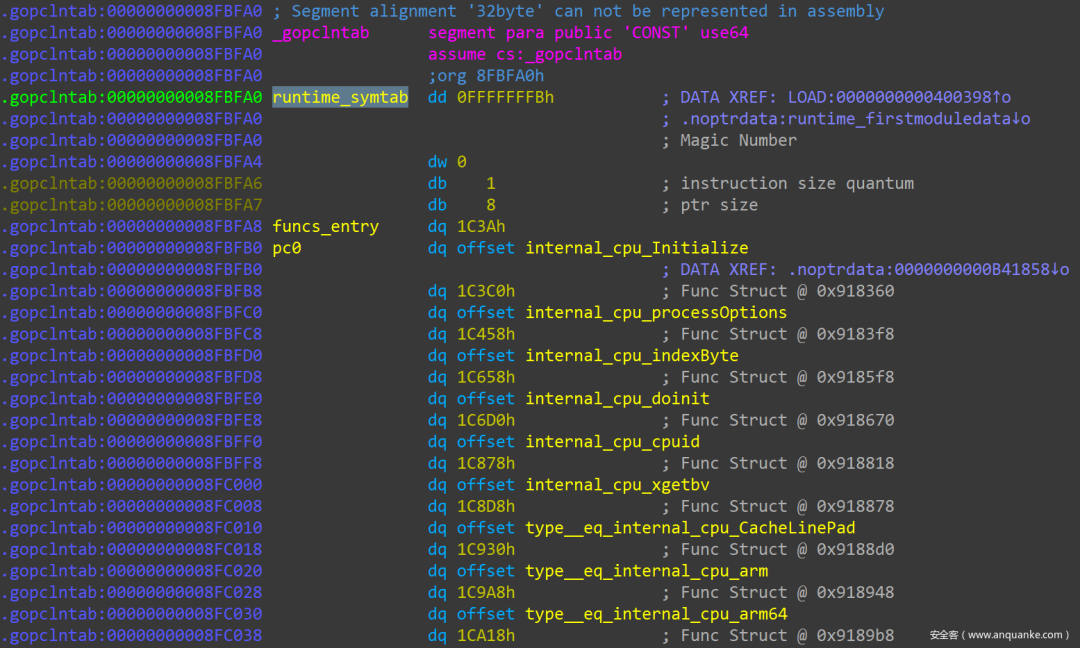Click address .gopclntab:00000000008FC038

pos(132,636)
